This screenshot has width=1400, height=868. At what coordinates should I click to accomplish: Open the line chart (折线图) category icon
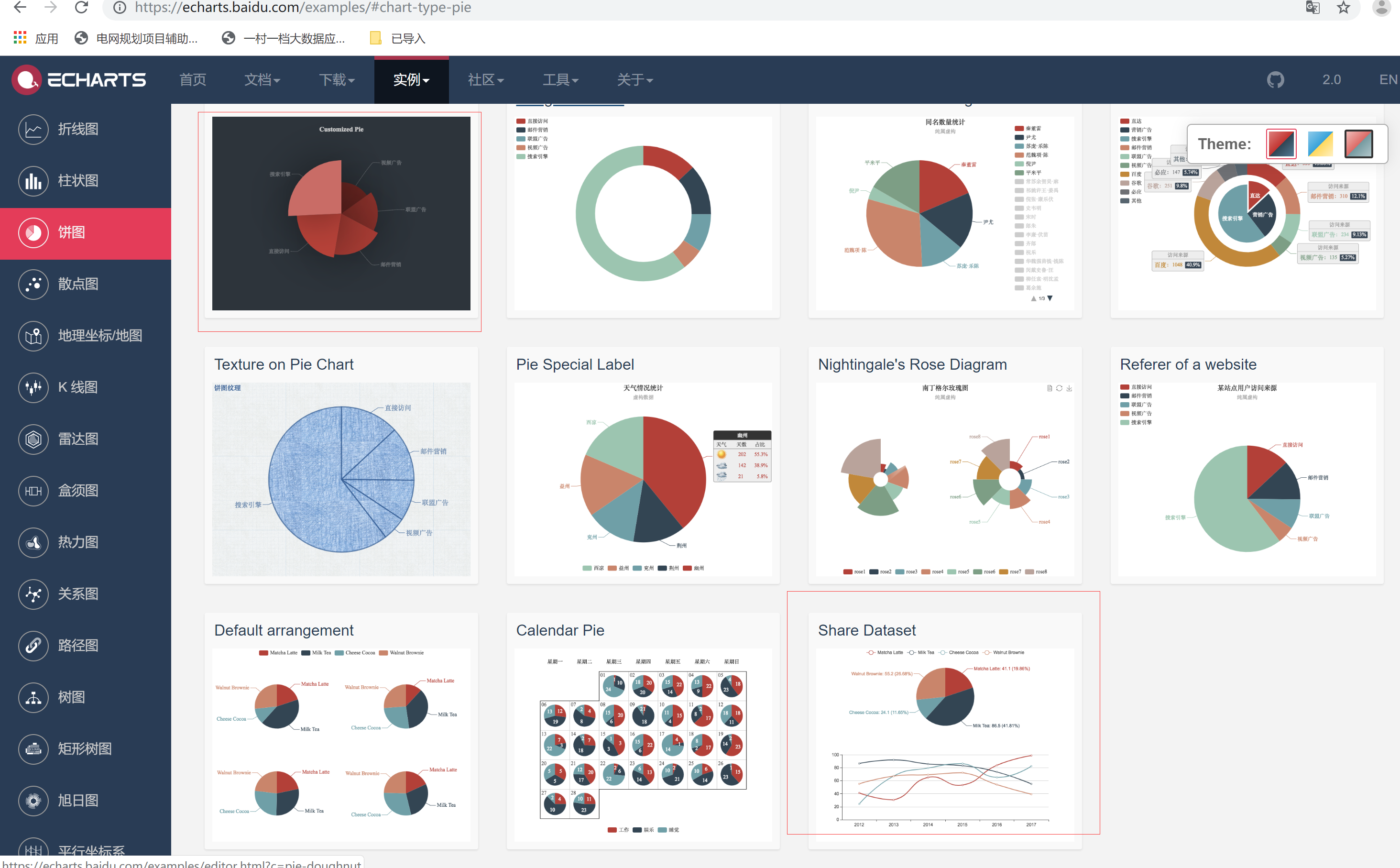click(x=33, y=129)
